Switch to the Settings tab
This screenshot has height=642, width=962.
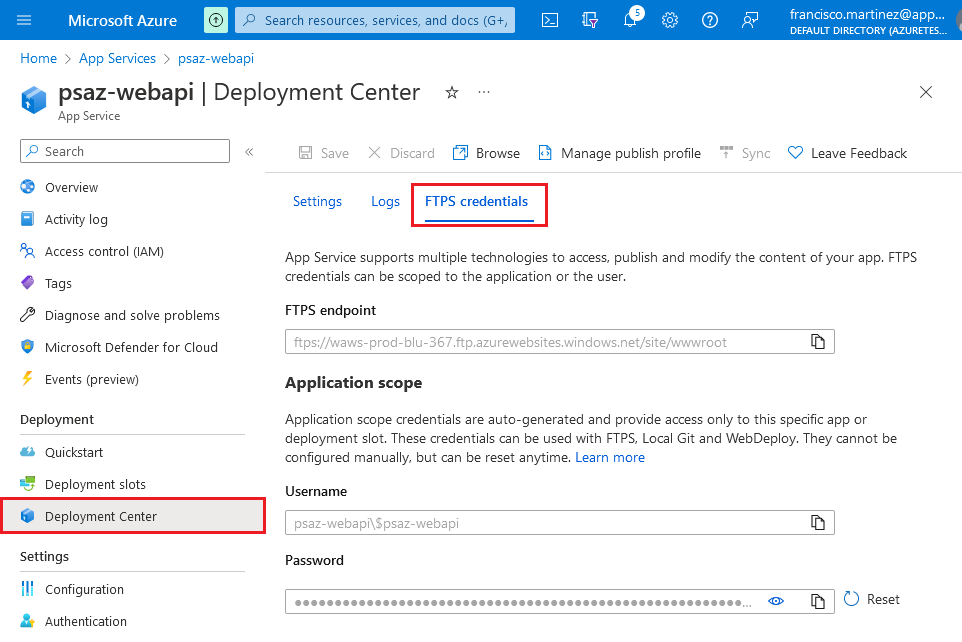pyautogui.click(x=317, y=201)
